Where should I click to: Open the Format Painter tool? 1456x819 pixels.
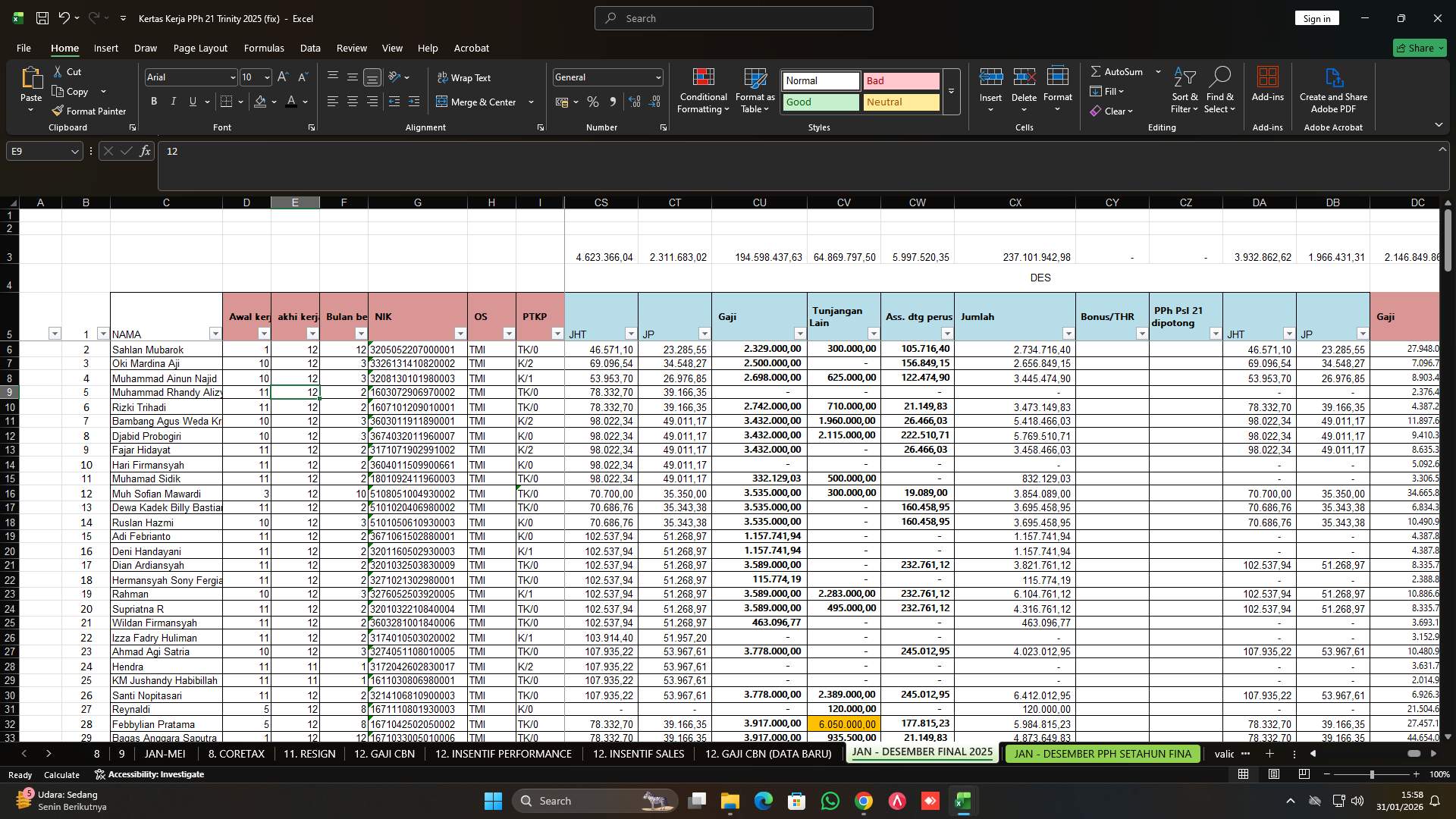89,111
